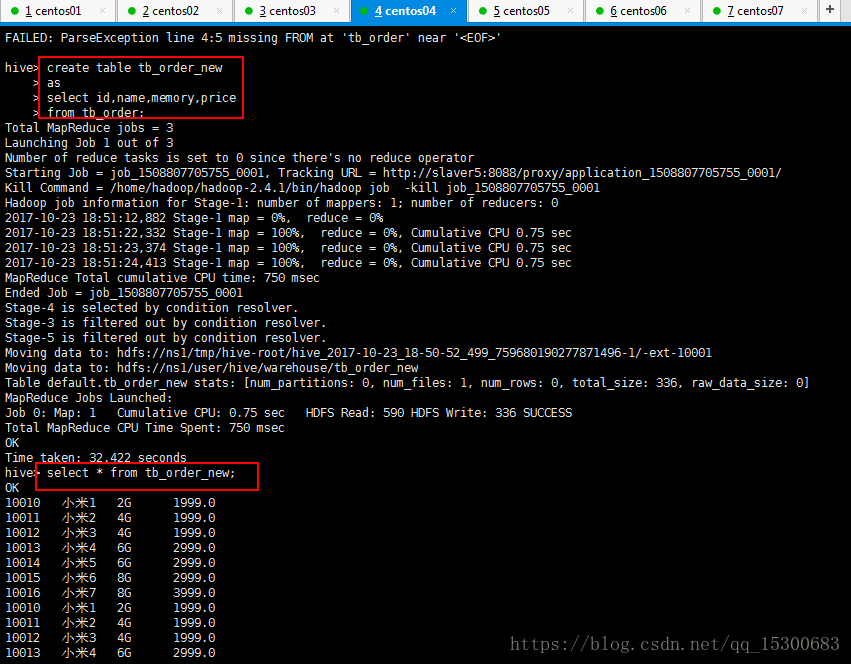
Task: Close the centos03 tab
Action: (336, 11)
